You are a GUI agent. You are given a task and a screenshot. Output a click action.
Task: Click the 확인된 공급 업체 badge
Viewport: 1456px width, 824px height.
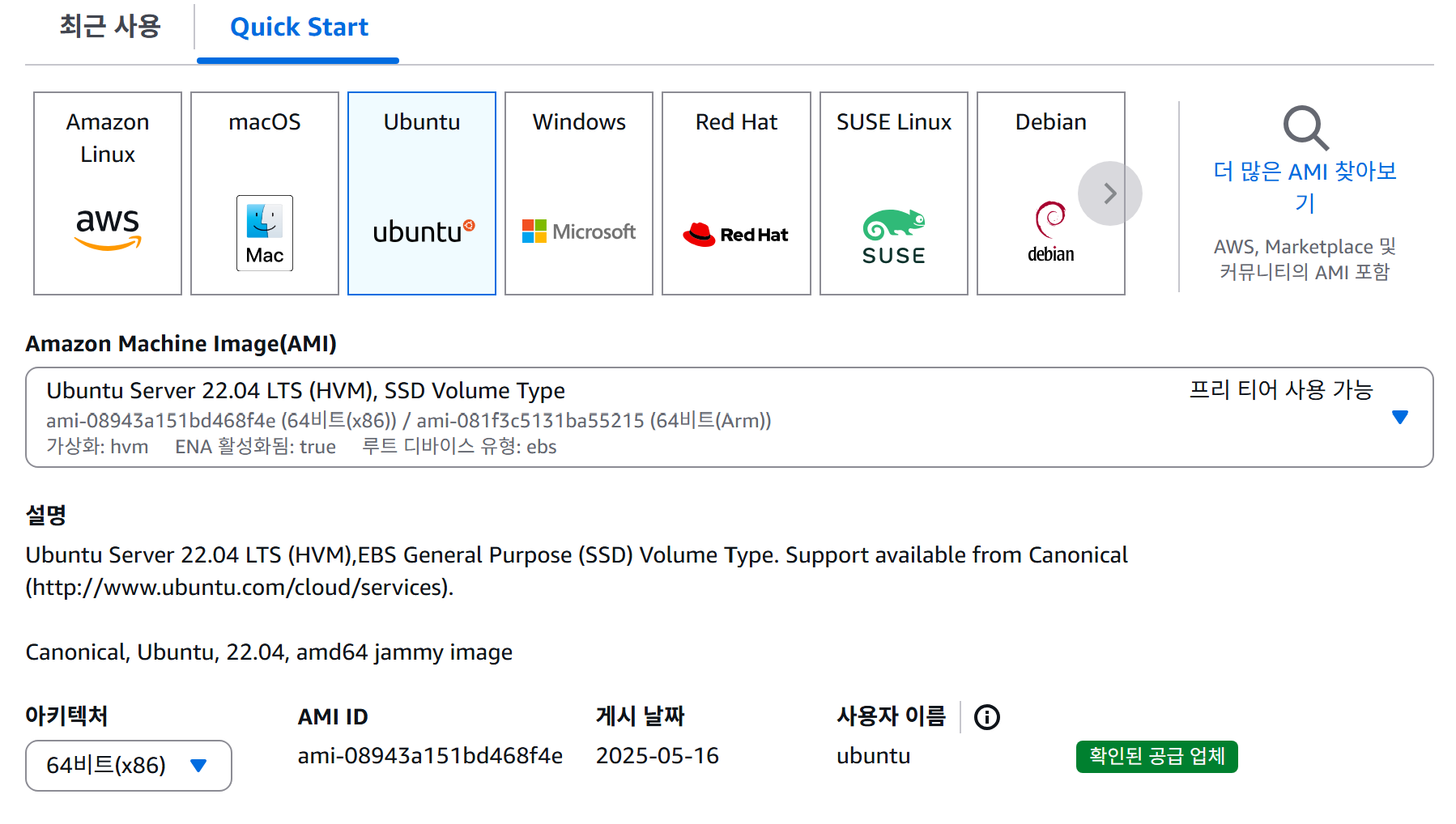click(x=1157, y=757)
